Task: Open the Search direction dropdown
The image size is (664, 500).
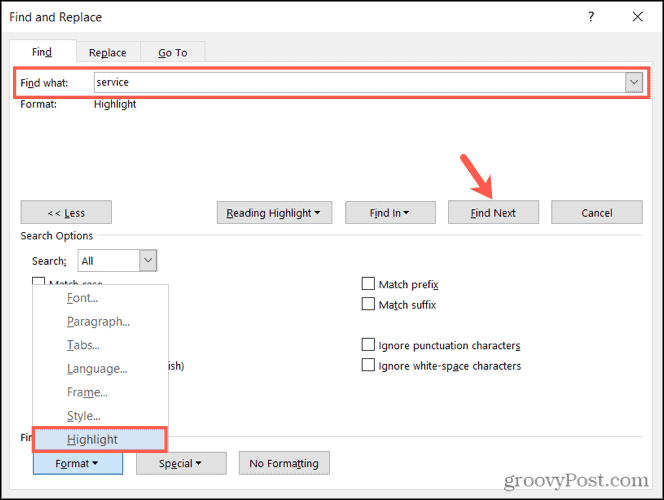Action: [147, 261]
